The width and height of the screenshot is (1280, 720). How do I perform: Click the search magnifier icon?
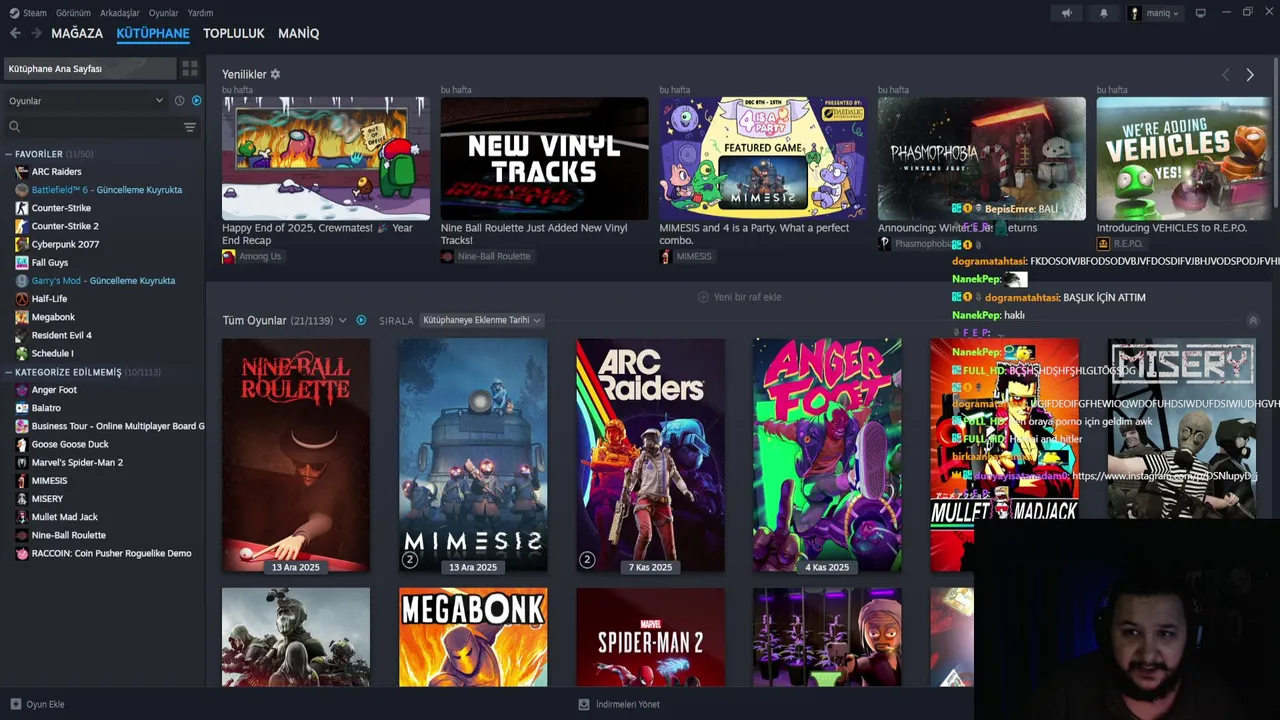(x=15, y=127)
